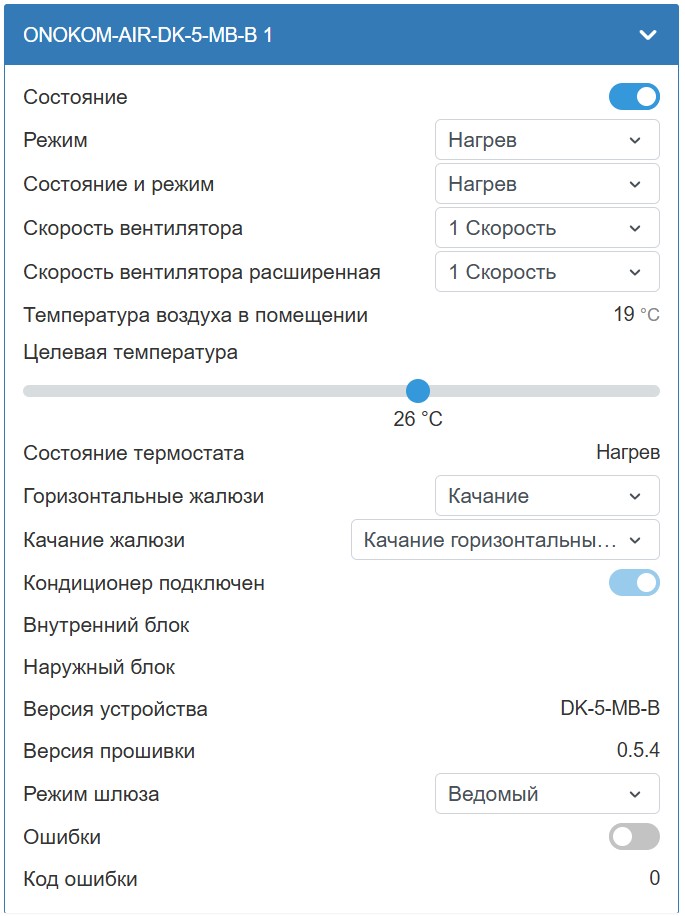685x916 pixels.
Task: Open the Качание жалюзи dropdown
Action: click(504, 539)
